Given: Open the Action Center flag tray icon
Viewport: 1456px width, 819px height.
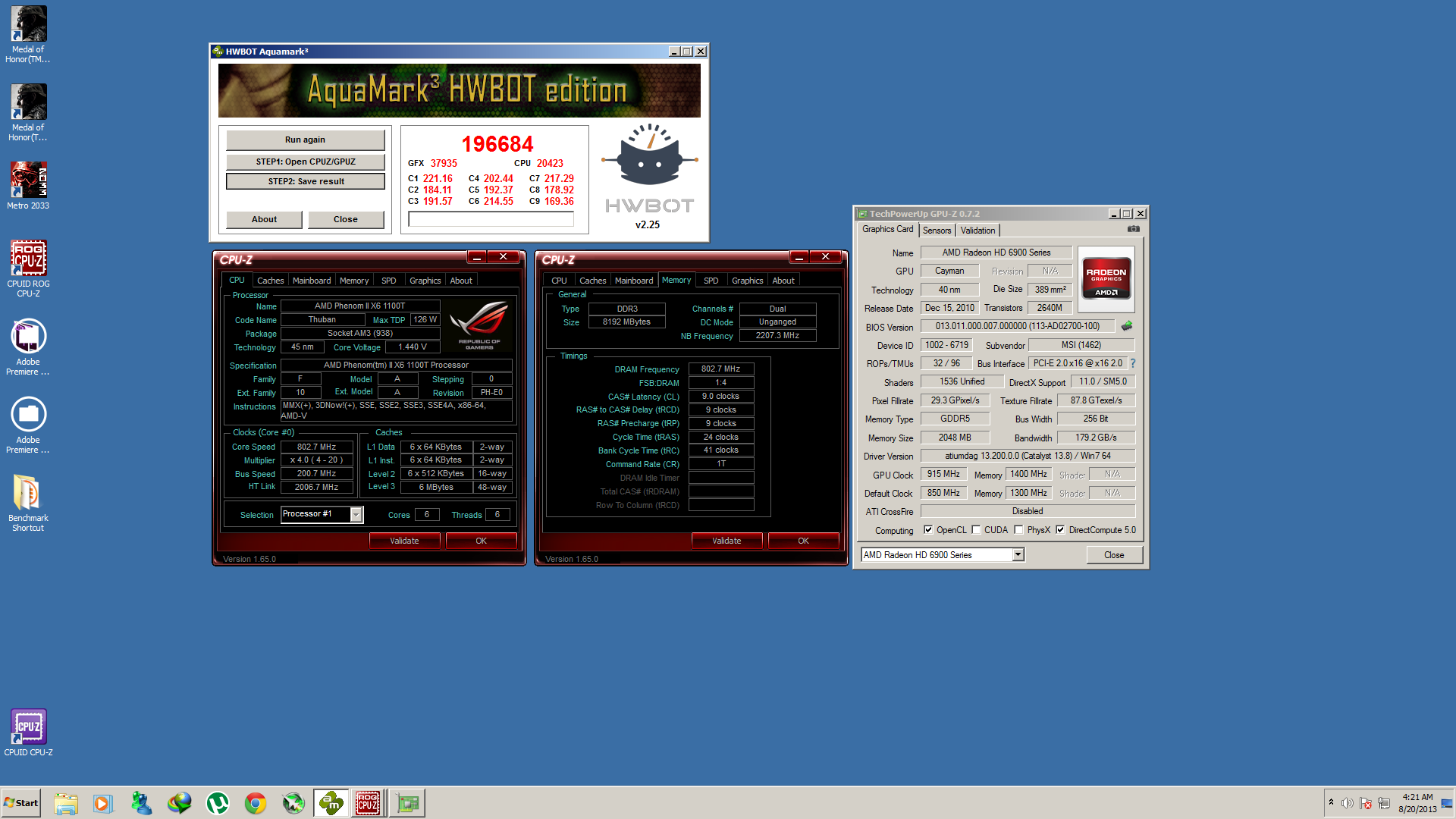Looking at the screenshot, I should tap(1366, 803).
